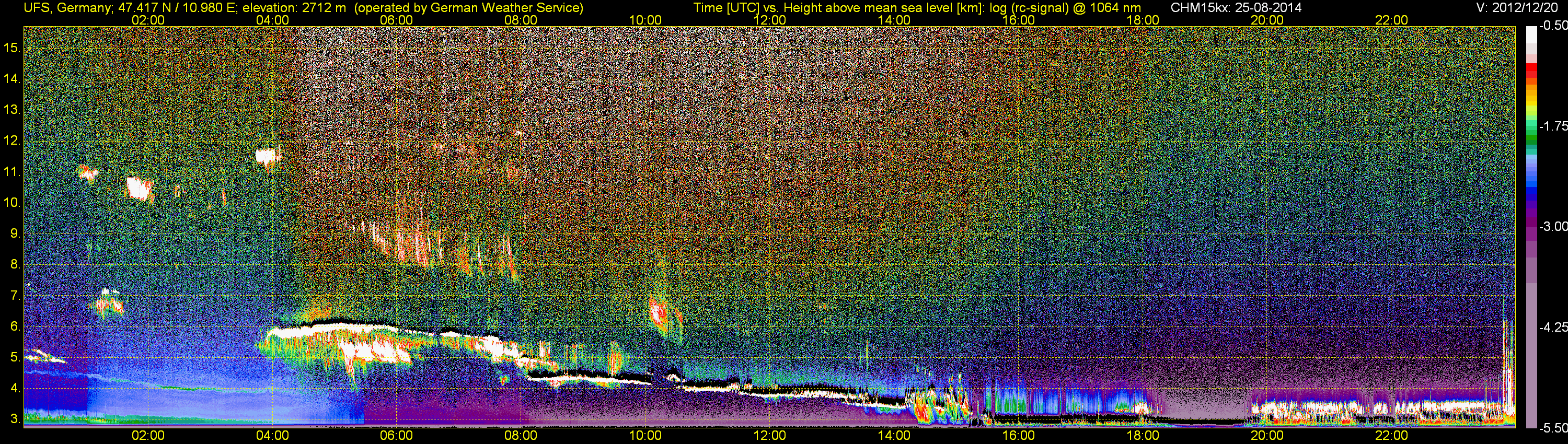Click the 04:00 label on the upper time axis

pos(272,20)
